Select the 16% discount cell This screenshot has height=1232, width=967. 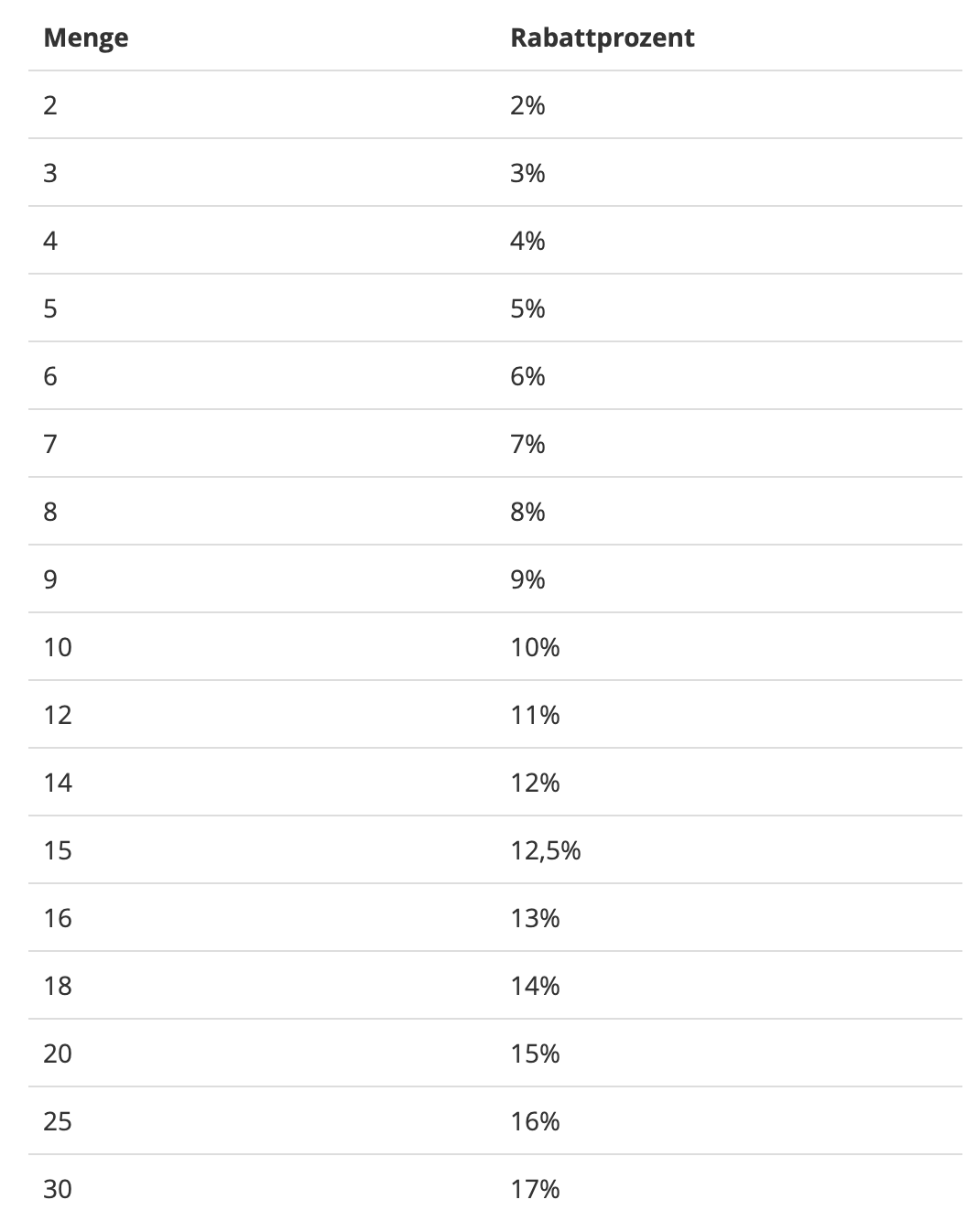point(535,1121)
